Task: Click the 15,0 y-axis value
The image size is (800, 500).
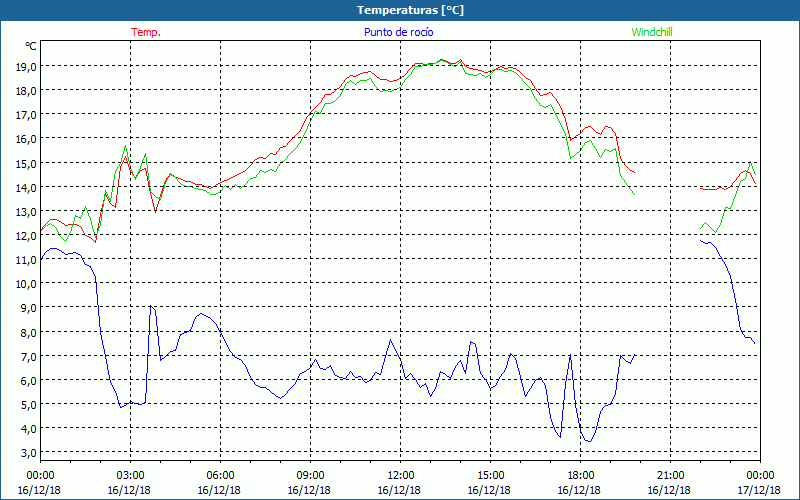Action: 26,163
